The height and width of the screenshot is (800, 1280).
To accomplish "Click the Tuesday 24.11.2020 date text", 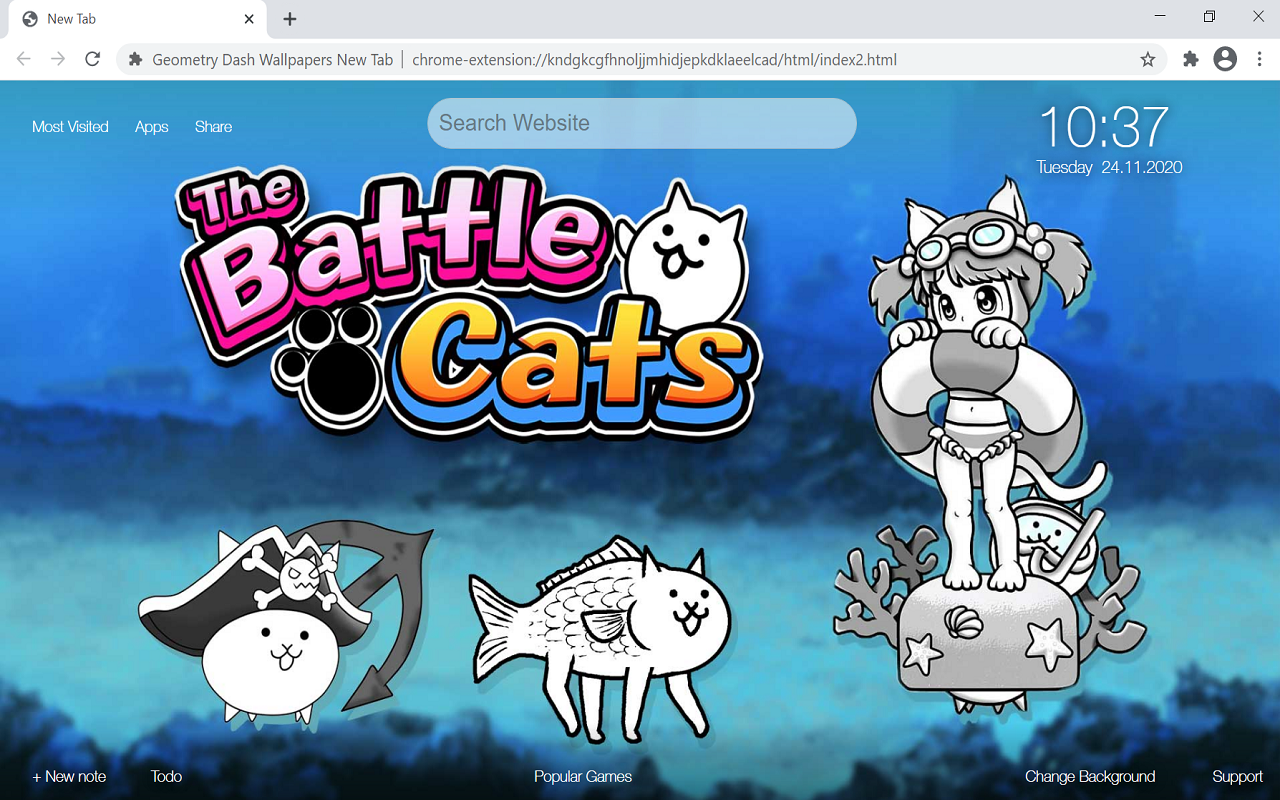I will pos(1109,167).
